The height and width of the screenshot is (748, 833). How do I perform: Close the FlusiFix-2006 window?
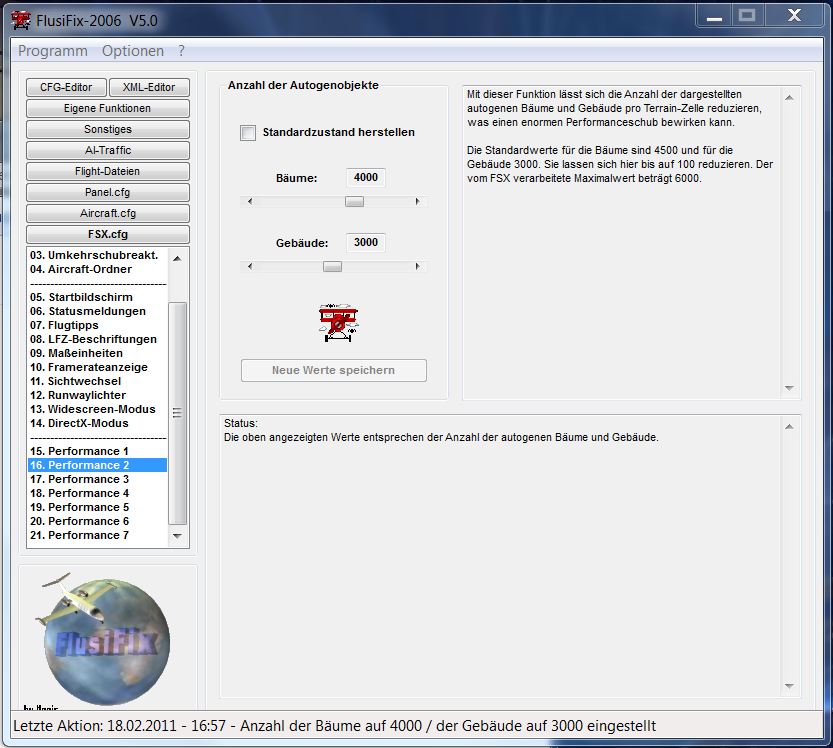794,16
